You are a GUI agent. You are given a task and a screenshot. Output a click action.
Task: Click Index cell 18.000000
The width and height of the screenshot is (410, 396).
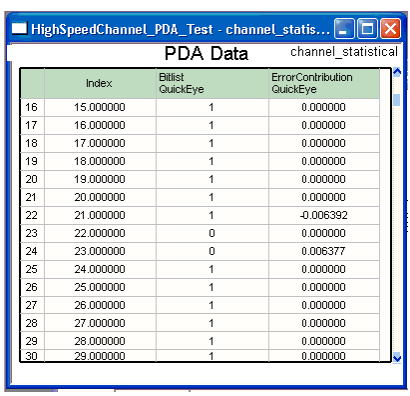100,161
